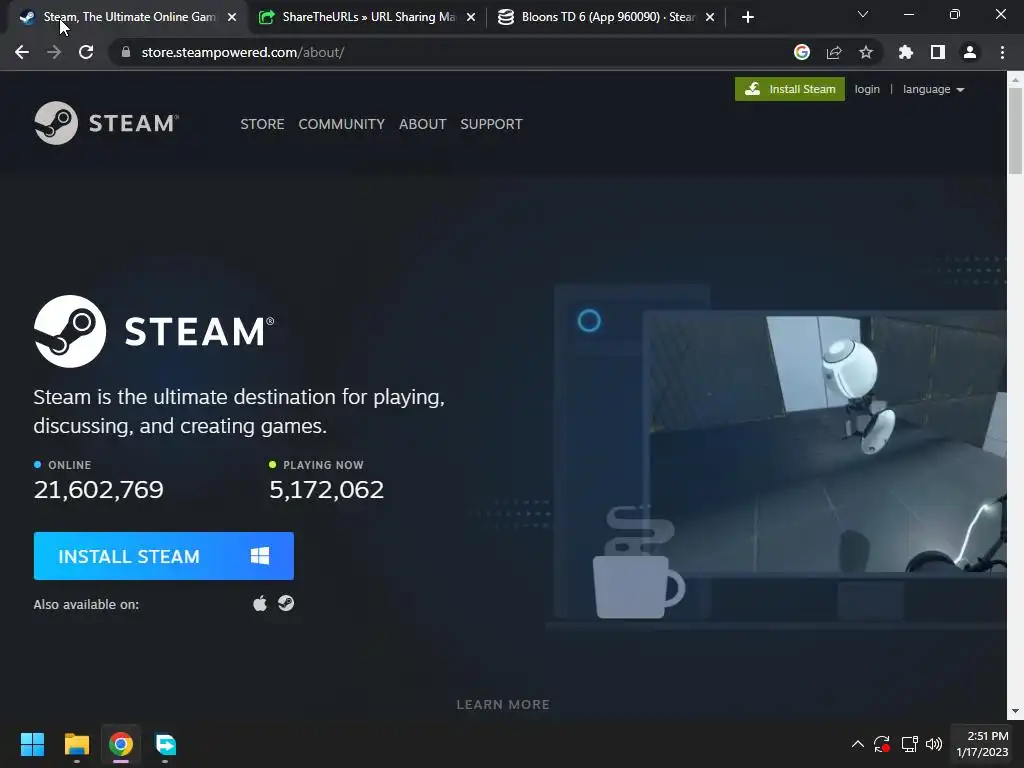Open the Windows Start menu

coord(32,744)
